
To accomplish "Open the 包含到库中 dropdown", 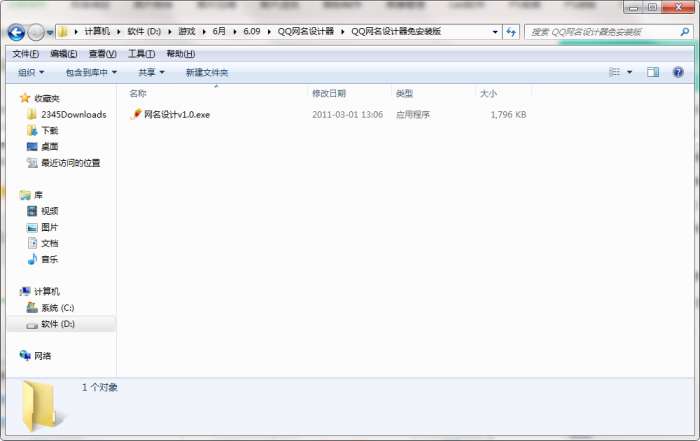I will [91, 72].
